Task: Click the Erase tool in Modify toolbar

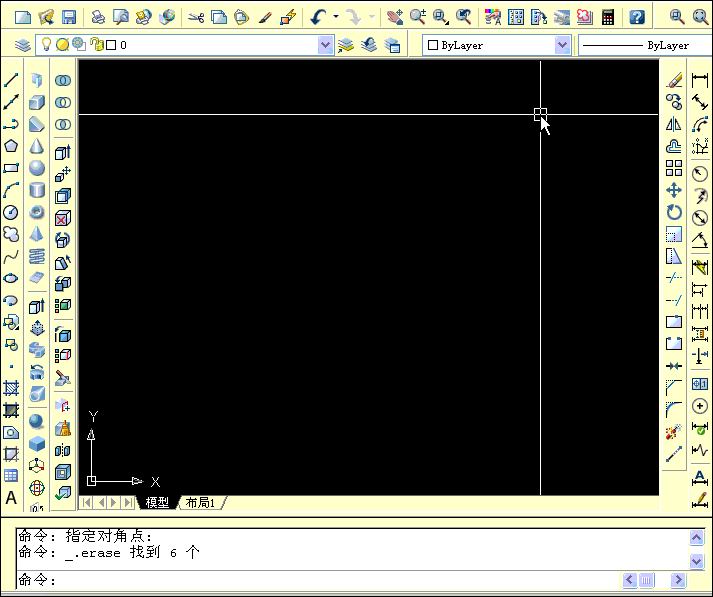Action: pyautogui.click(x=674, y=80)
